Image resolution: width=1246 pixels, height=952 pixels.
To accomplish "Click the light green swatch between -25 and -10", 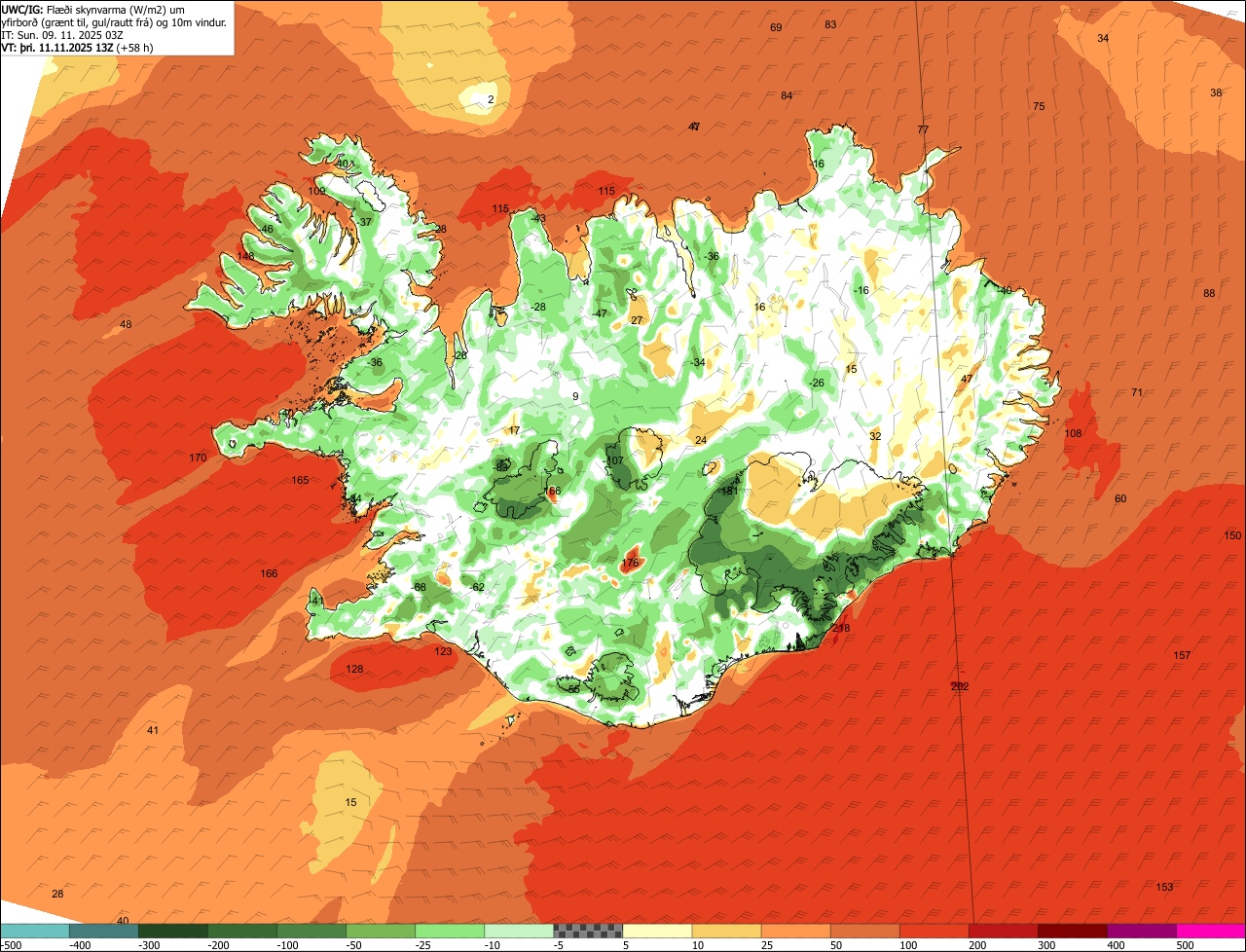I will (x=450, y=931).
